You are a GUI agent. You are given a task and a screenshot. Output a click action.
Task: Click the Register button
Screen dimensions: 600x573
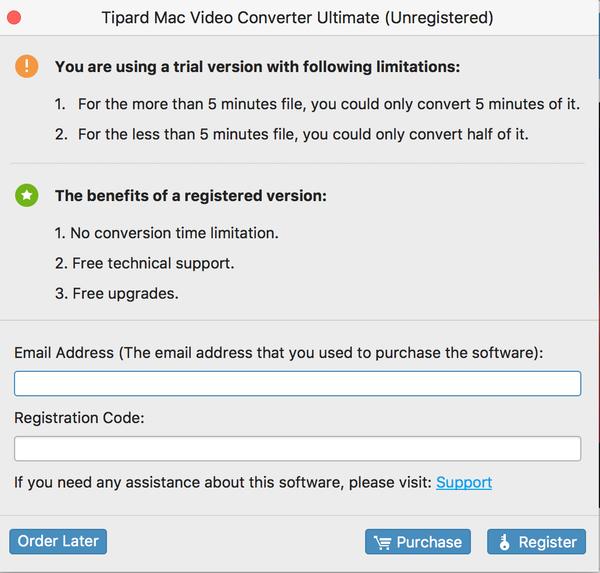536,542
